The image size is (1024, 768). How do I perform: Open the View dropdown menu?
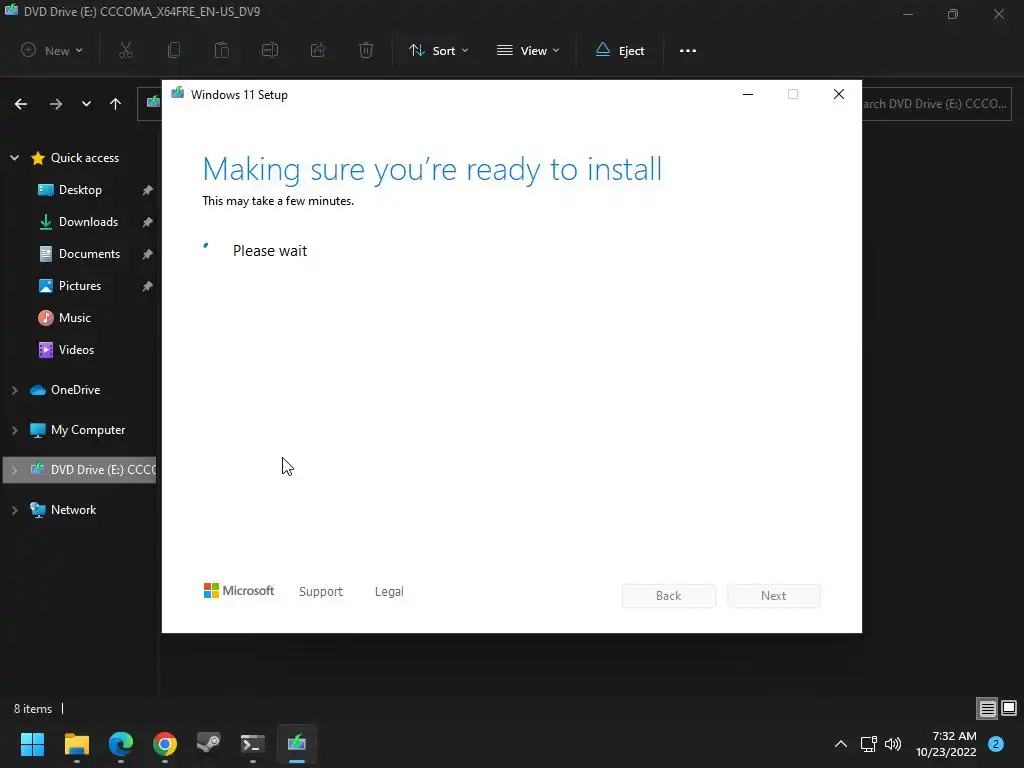click(528, 50)
